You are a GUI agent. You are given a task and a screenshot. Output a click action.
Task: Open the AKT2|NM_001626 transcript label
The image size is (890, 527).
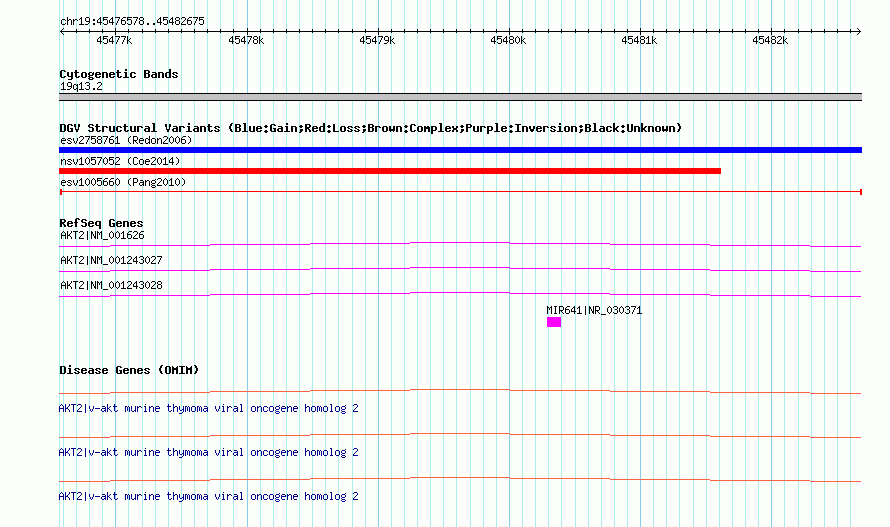(x=102, y=235)
